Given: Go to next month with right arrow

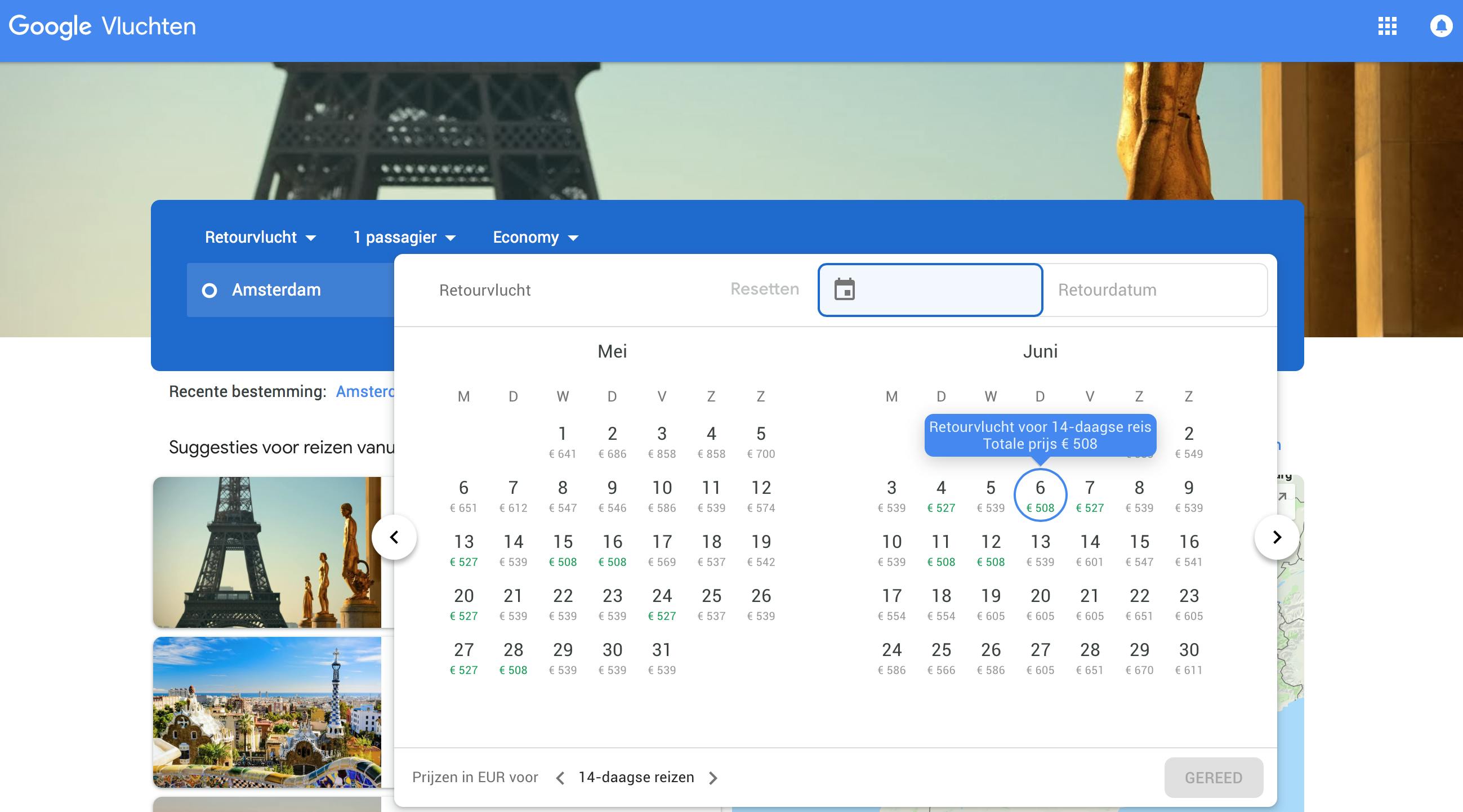Looking at the screenshot, I should [x=1277, y=537].
